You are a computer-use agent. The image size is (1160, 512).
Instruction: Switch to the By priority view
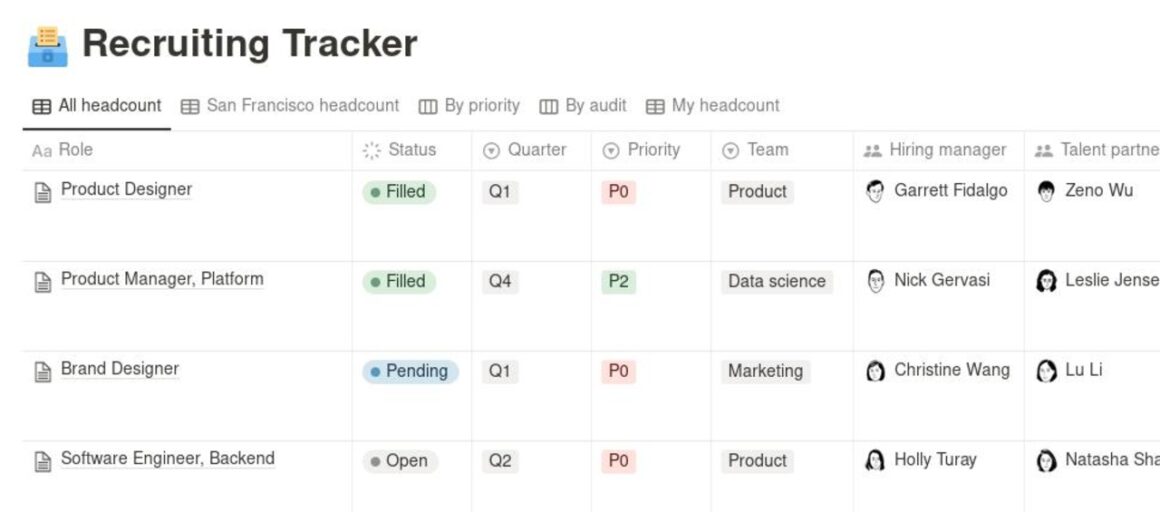(469, 106)
